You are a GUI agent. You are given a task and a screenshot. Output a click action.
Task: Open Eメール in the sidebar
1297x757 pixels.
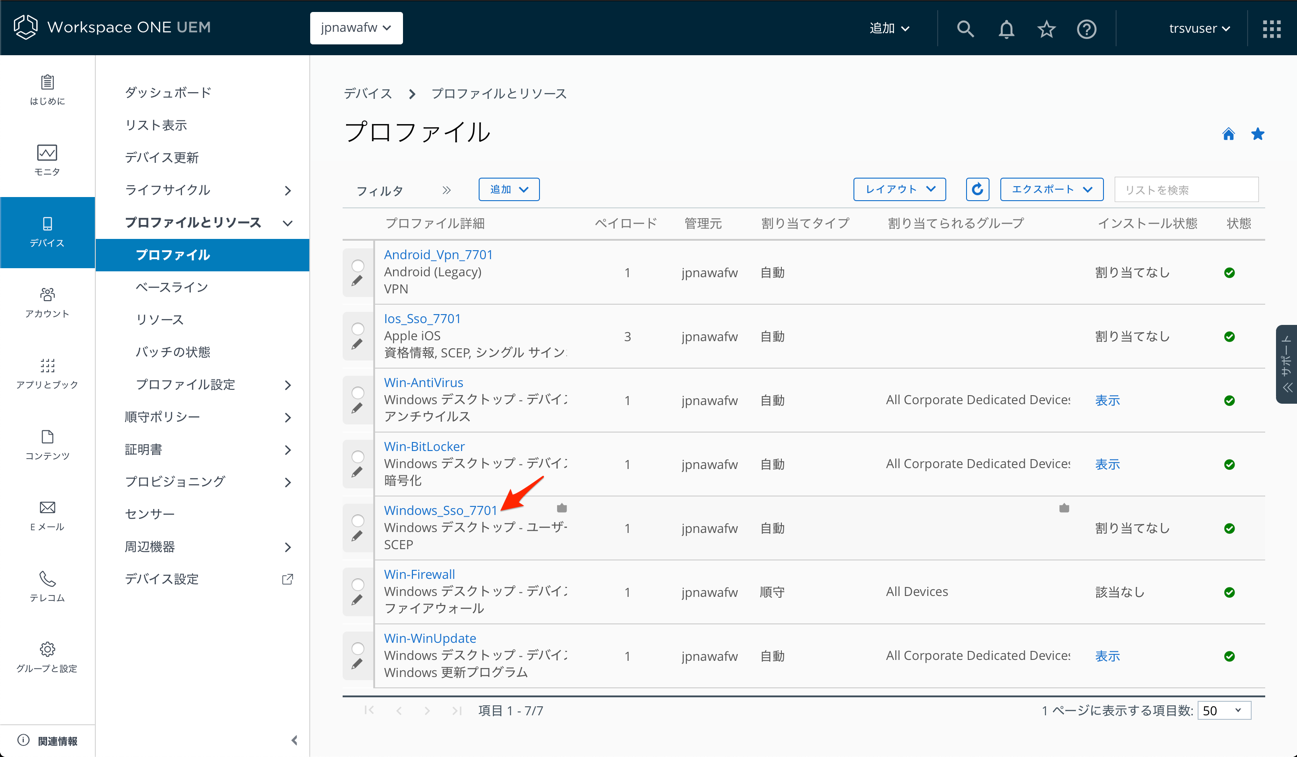(47, 516)
